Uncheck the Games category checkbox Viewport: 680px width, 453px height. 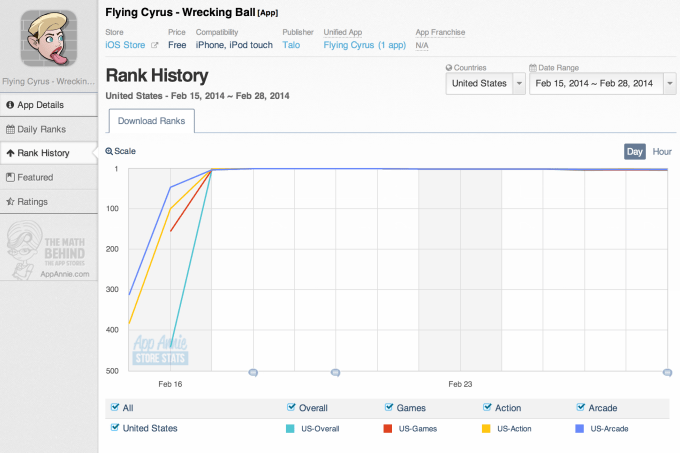pyautogui.click(x=389, y=407)
